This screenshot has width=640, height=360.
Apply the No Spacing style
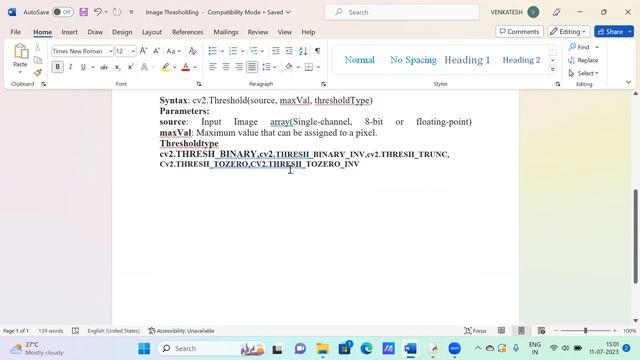tap(413, 60)
